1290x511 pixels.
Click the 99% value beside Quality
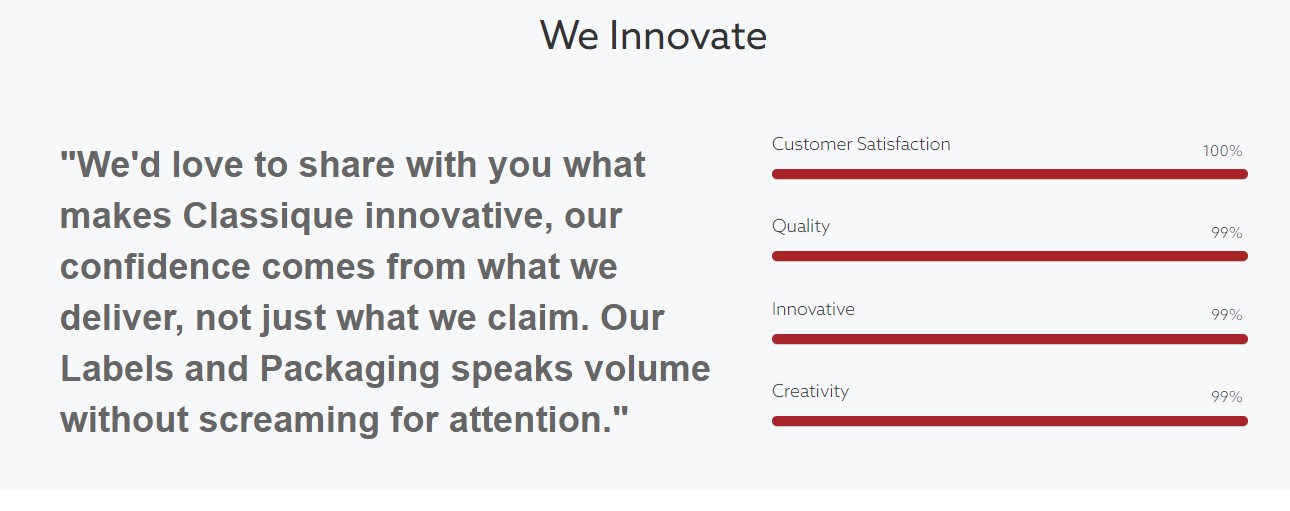tap(1227, 233)
